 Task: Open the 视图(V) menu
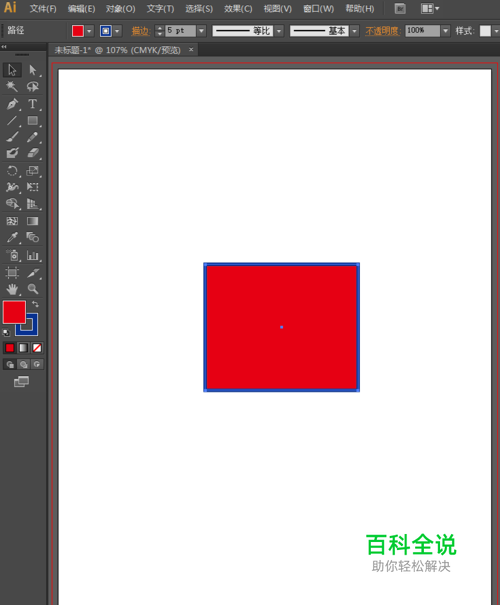(x=278, y=9)
